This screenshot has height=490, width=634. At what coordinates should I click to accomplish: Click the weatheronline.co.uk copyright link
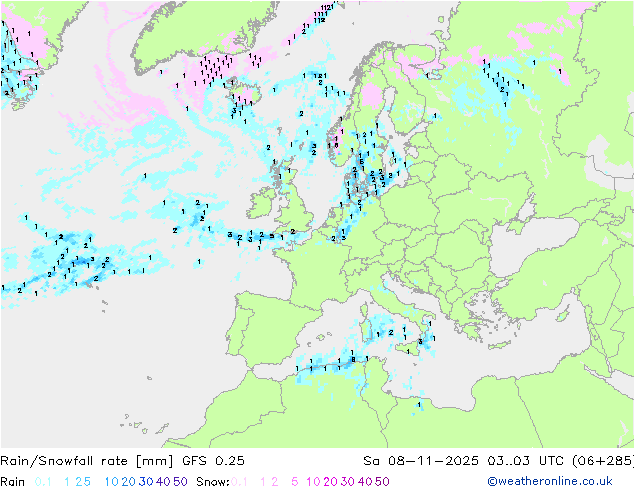pyautogui.click(x=550, y=481)
